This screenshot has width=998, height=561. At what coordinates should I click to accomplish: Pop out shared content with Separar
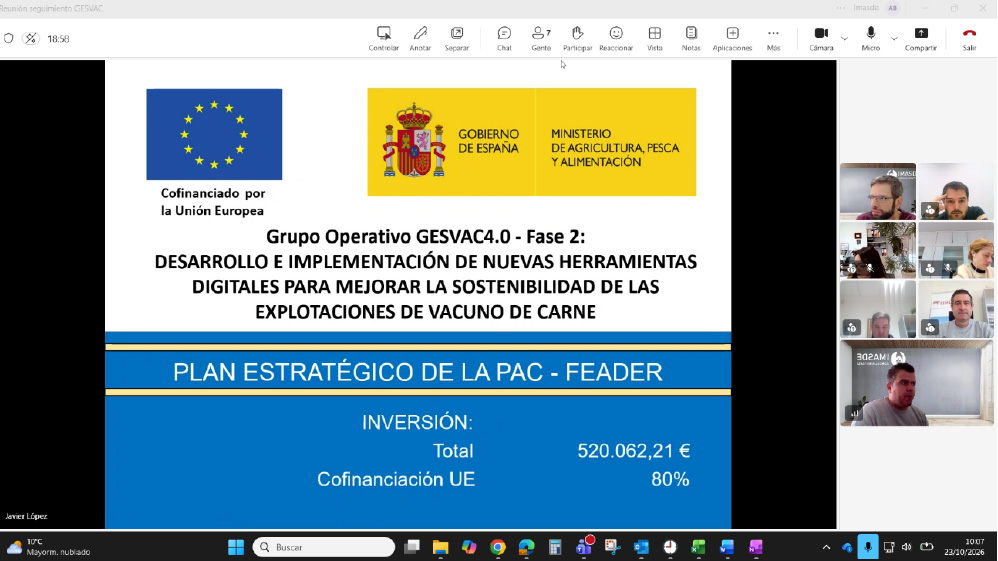tap(456, 38)
